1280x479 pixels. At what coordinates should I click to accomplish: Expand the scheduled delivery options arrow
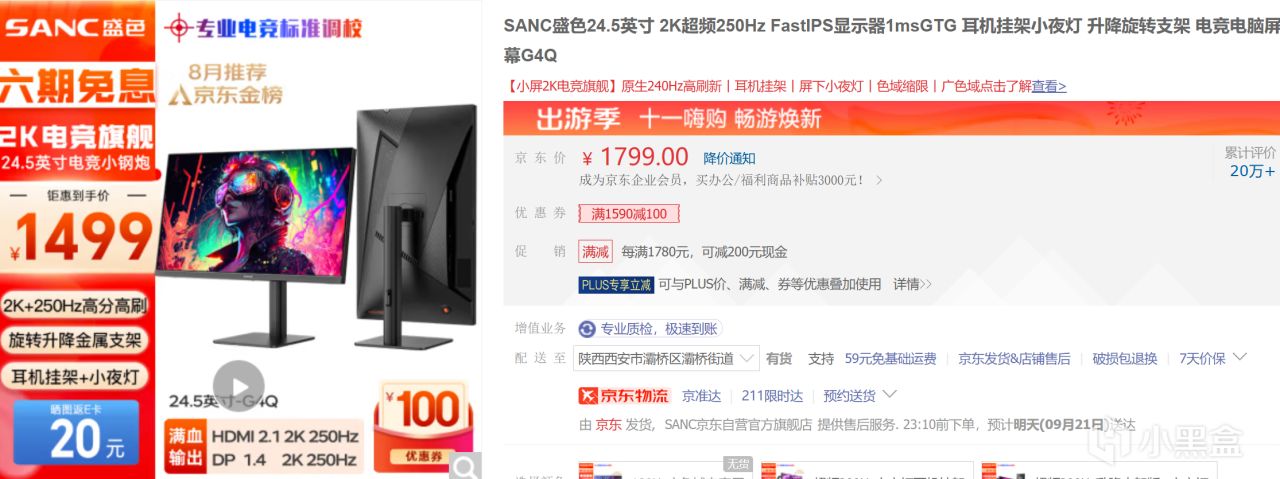click(x=889, y=394)
